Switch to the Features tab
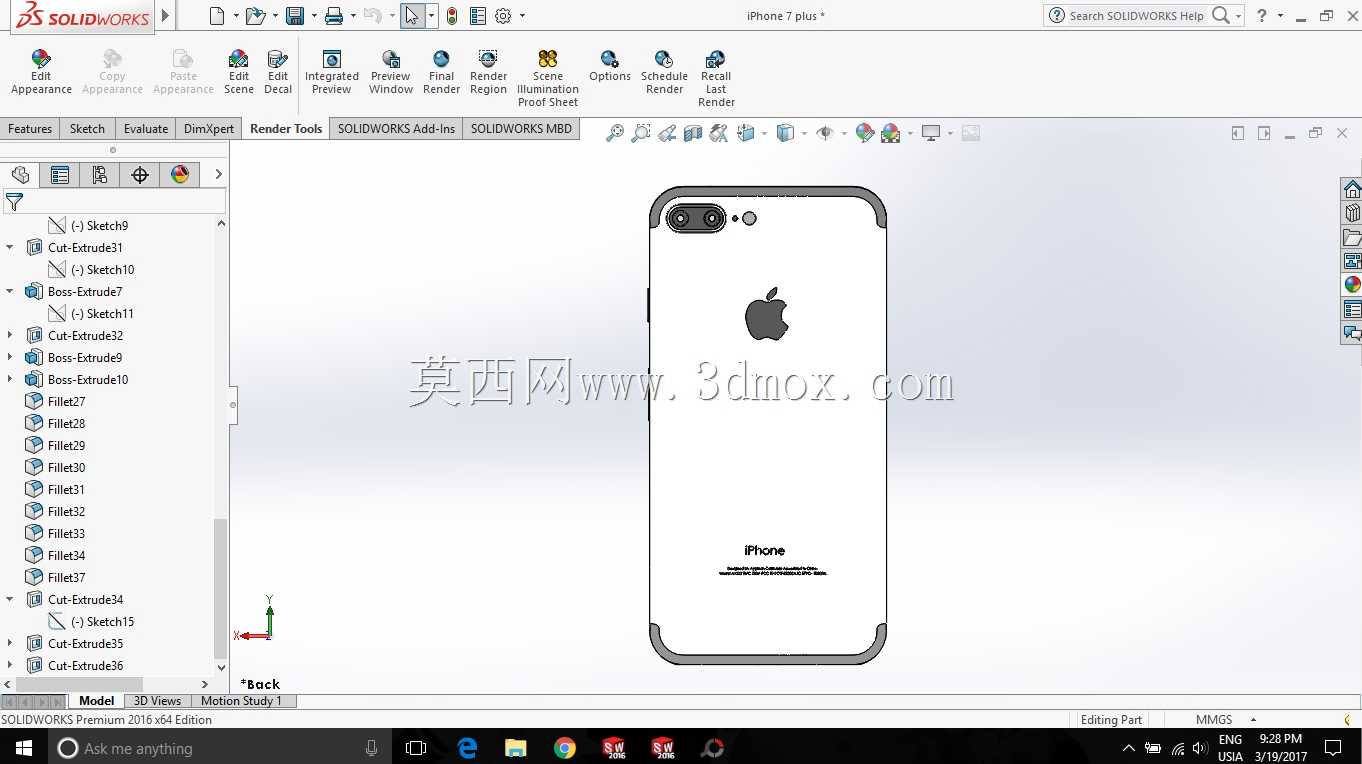 (x=30, y=129)
